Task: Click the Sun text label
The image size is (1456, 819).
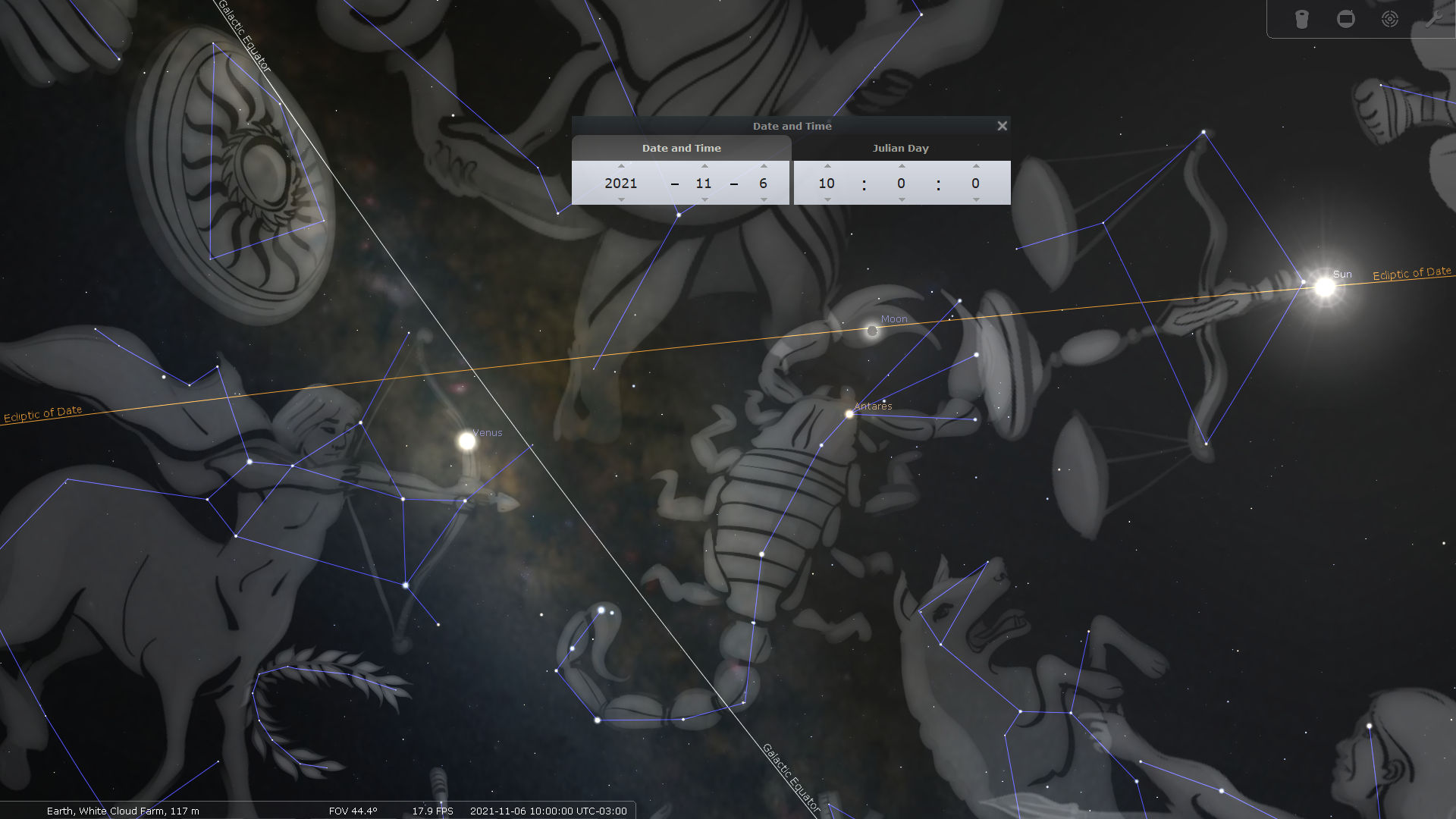Action: click(x=1342, y=275)
